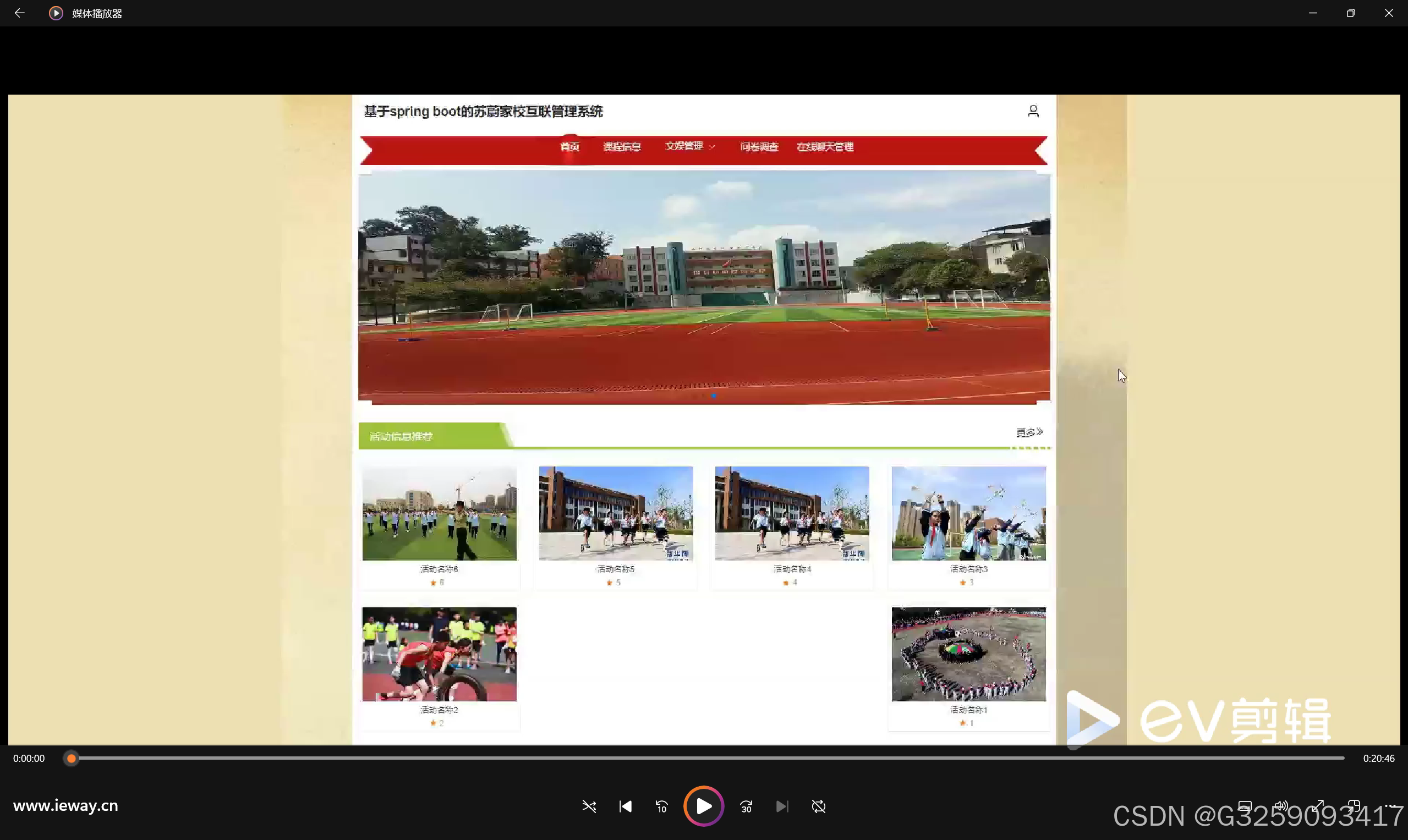Click the seek bar position handle
Image resolution: width=1408 pixels, height=840 pixels.
pyautogui.click(x=72, y=759)
